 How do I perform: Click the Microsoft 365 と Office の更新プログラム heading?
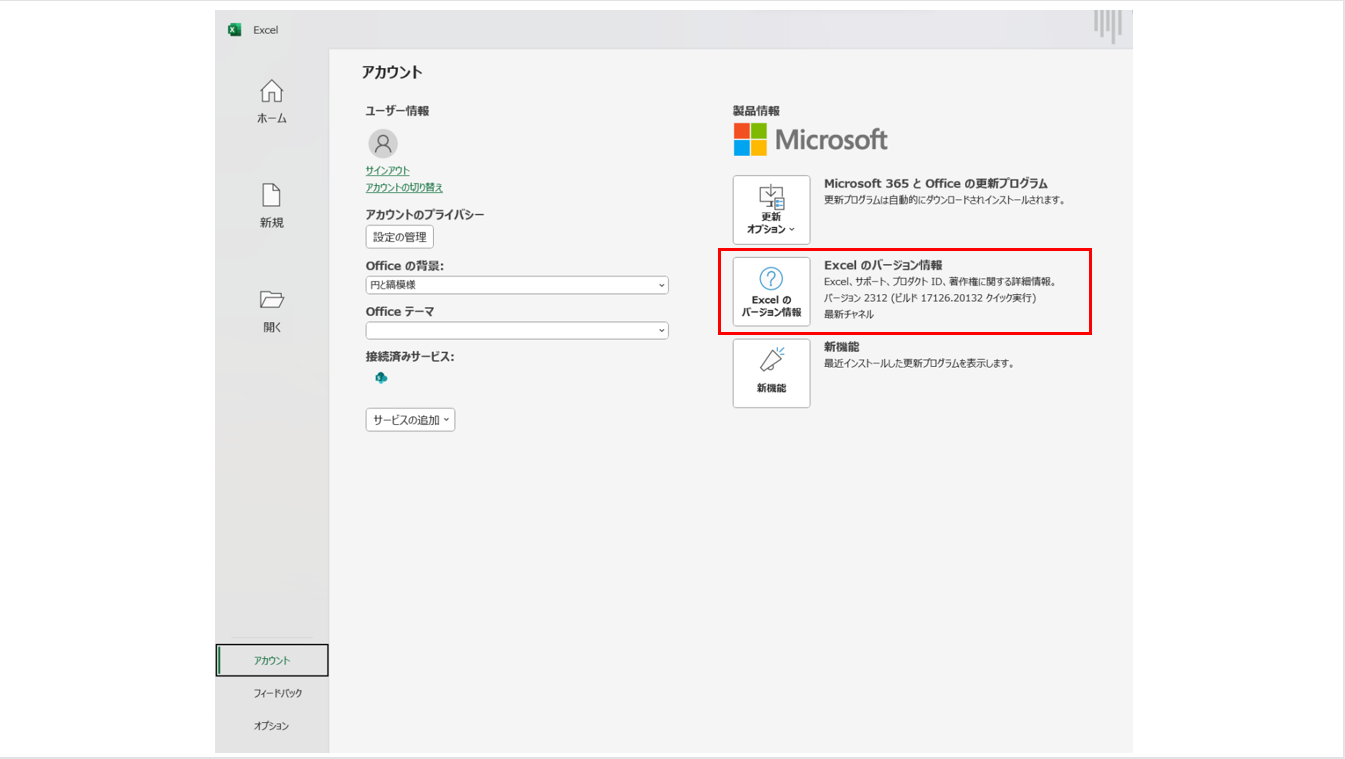click(936, 184)
